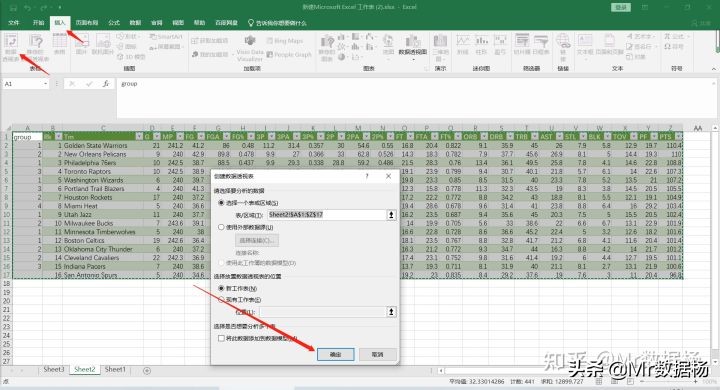Insert a Line sparkline
The height and width of the screenshot is (390, 720).
pos(462,45)
